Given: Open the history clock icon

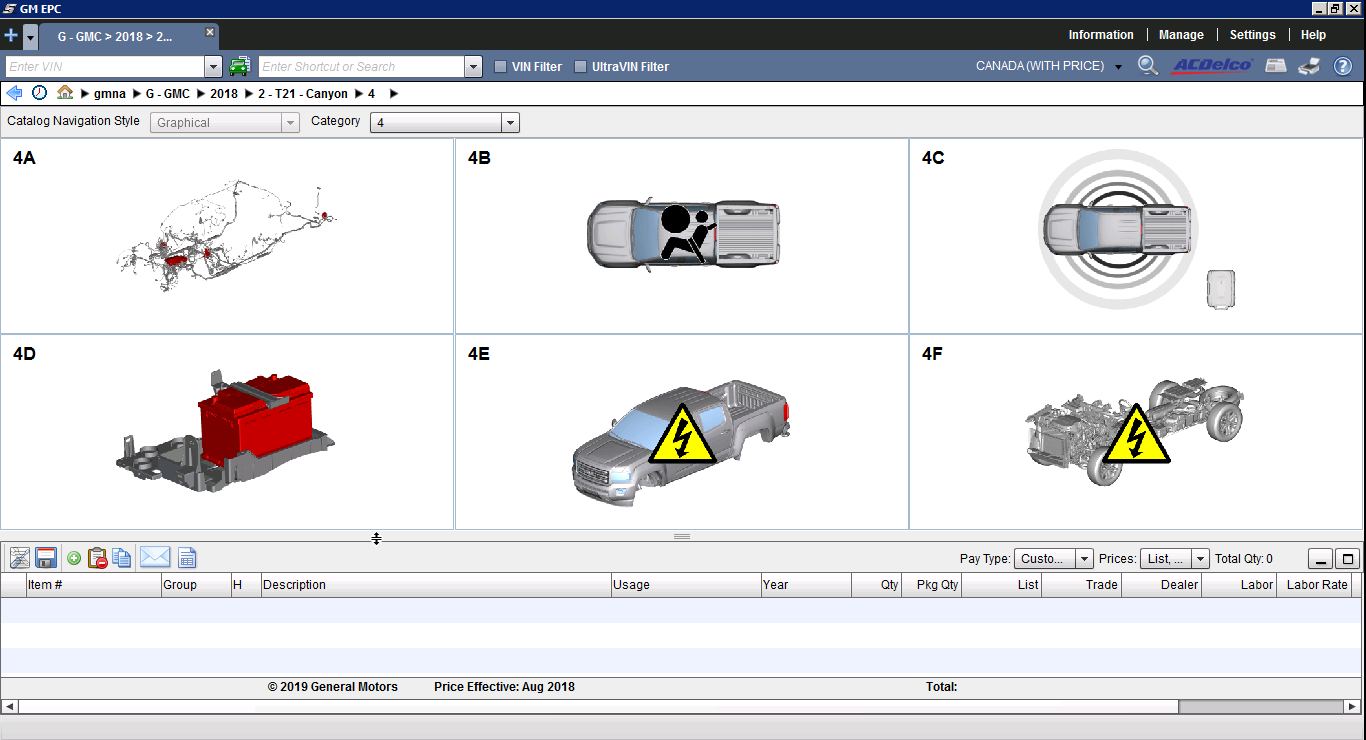Looking at the screenshot, I should click(x=39, y=93).
